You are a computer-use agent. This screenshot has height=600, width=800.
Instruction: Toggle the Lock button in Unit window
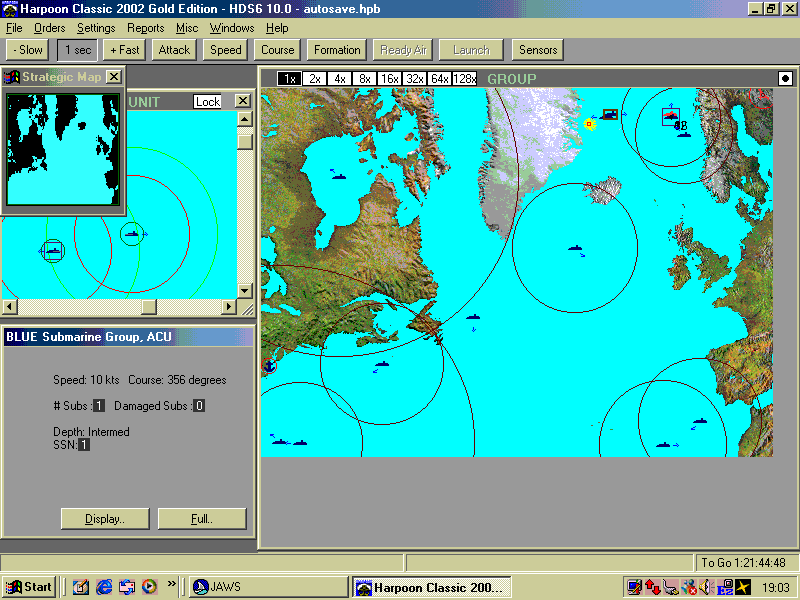pos(208,102)
